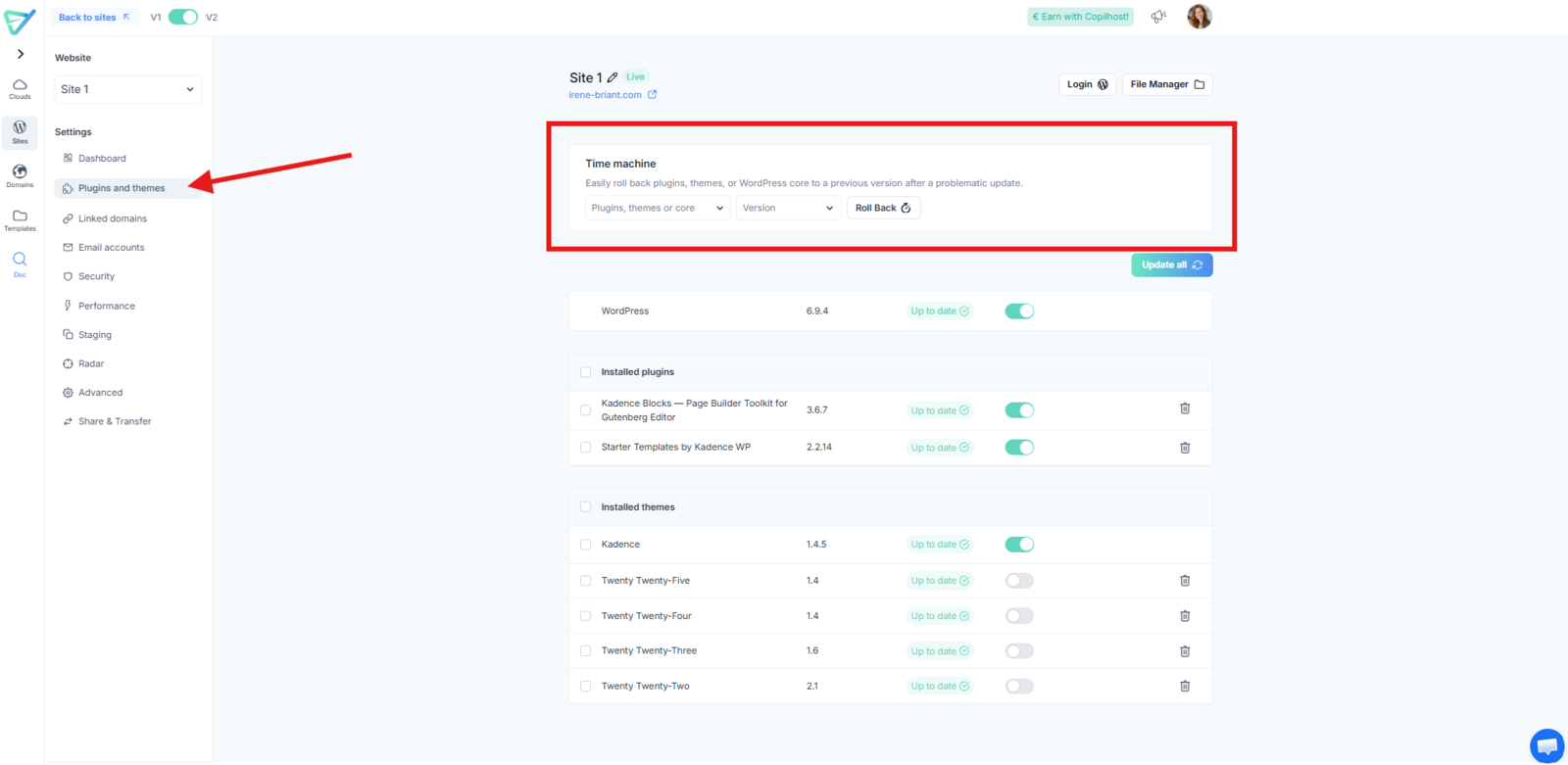
Task: Click Back to sites button
Action: (x=94, y=17)
